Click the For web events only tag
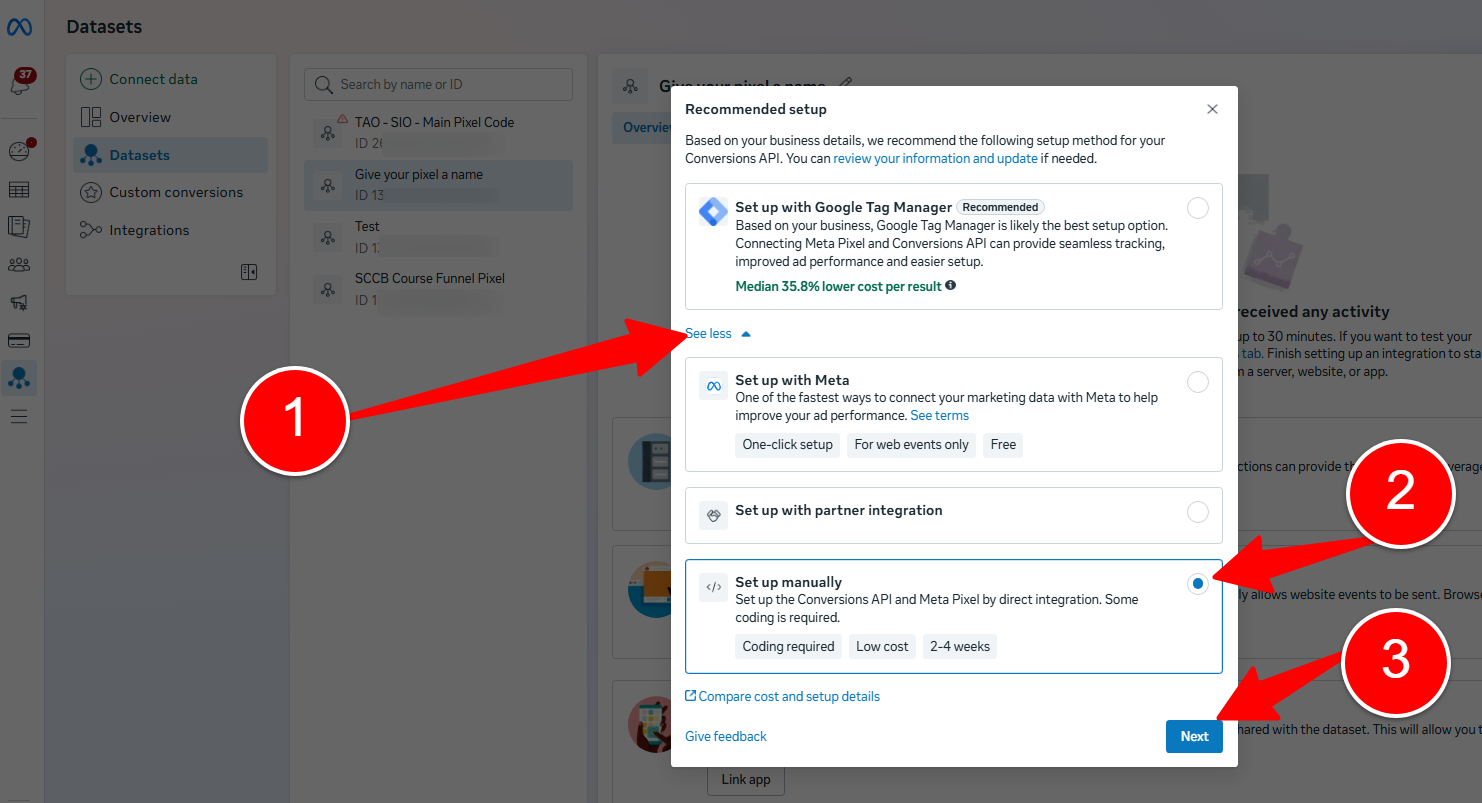The image size is (1482, 803). tap(911, 445)
